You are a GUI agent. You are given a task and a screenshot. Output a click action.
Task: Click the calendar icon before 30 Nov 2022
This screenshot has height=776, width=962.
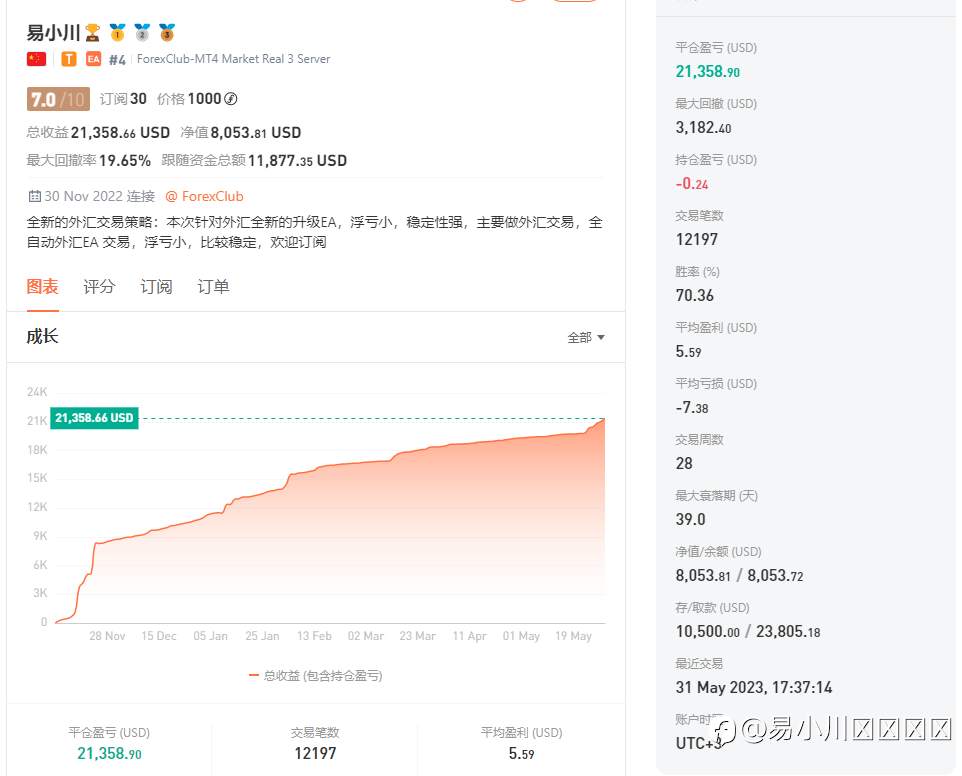pos(34,196)
